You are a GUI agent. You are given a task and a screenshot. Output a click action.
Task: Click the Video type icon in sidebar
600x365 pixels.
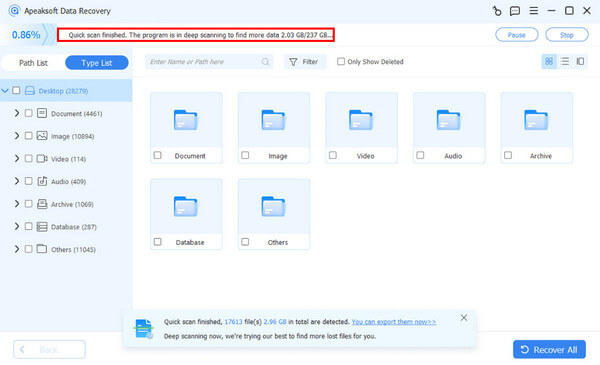pyautogui.click(x=42, y=158)
